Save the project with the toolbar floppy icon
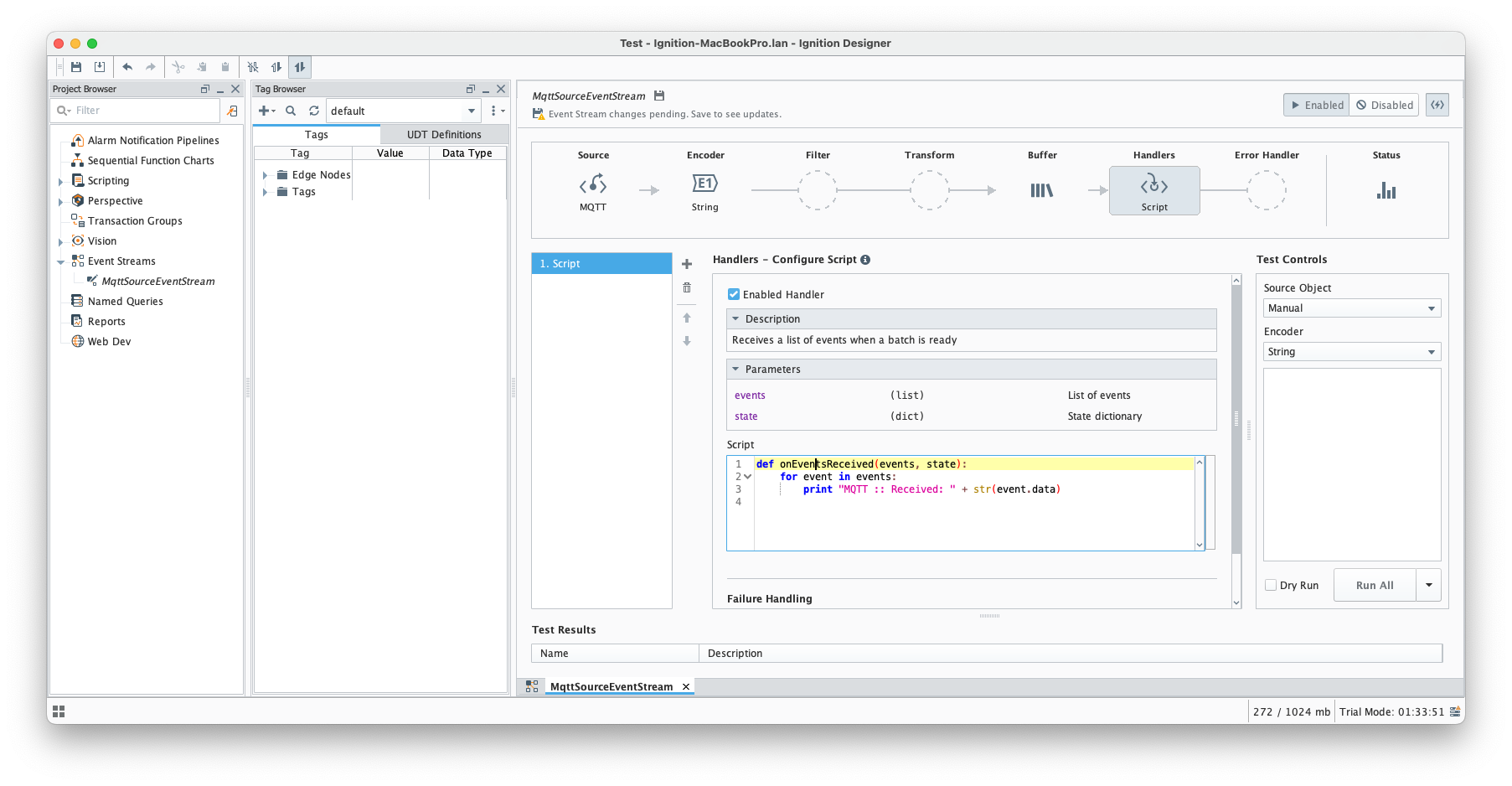Viewport: 1512px width, 786px height. click(76, 67)
